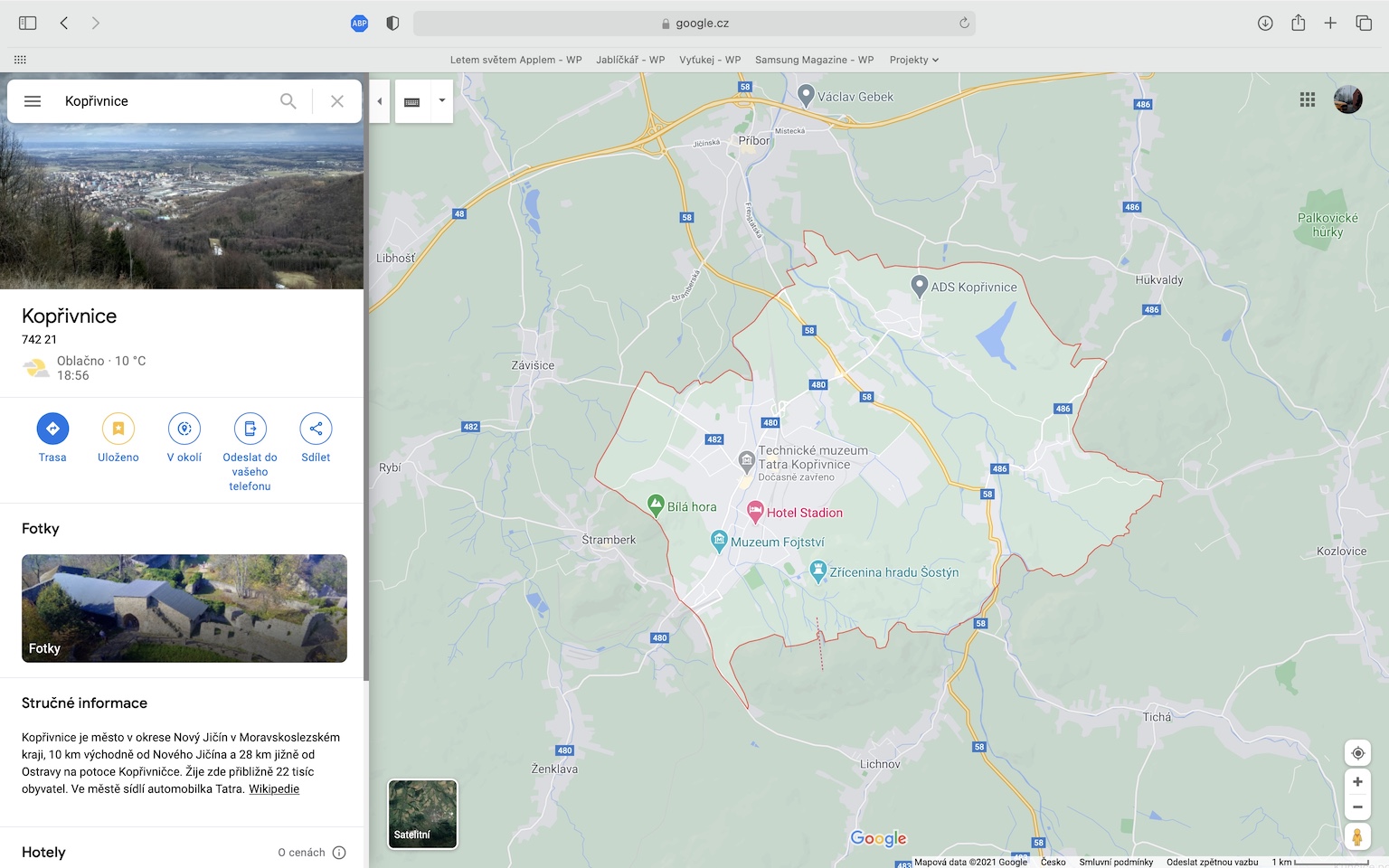The image size is (1389, 868).
Task: Select the Hotel Stadion marker
Action: pos(755,512)
